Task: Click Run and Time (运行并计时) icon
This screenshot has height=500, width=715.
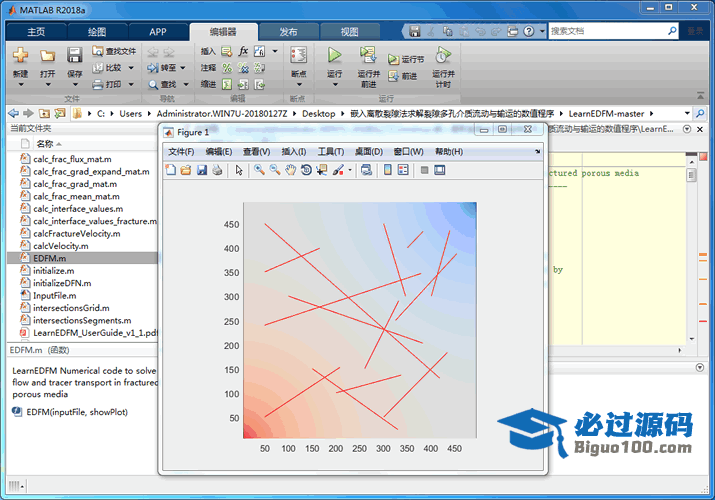Action: 443,55
